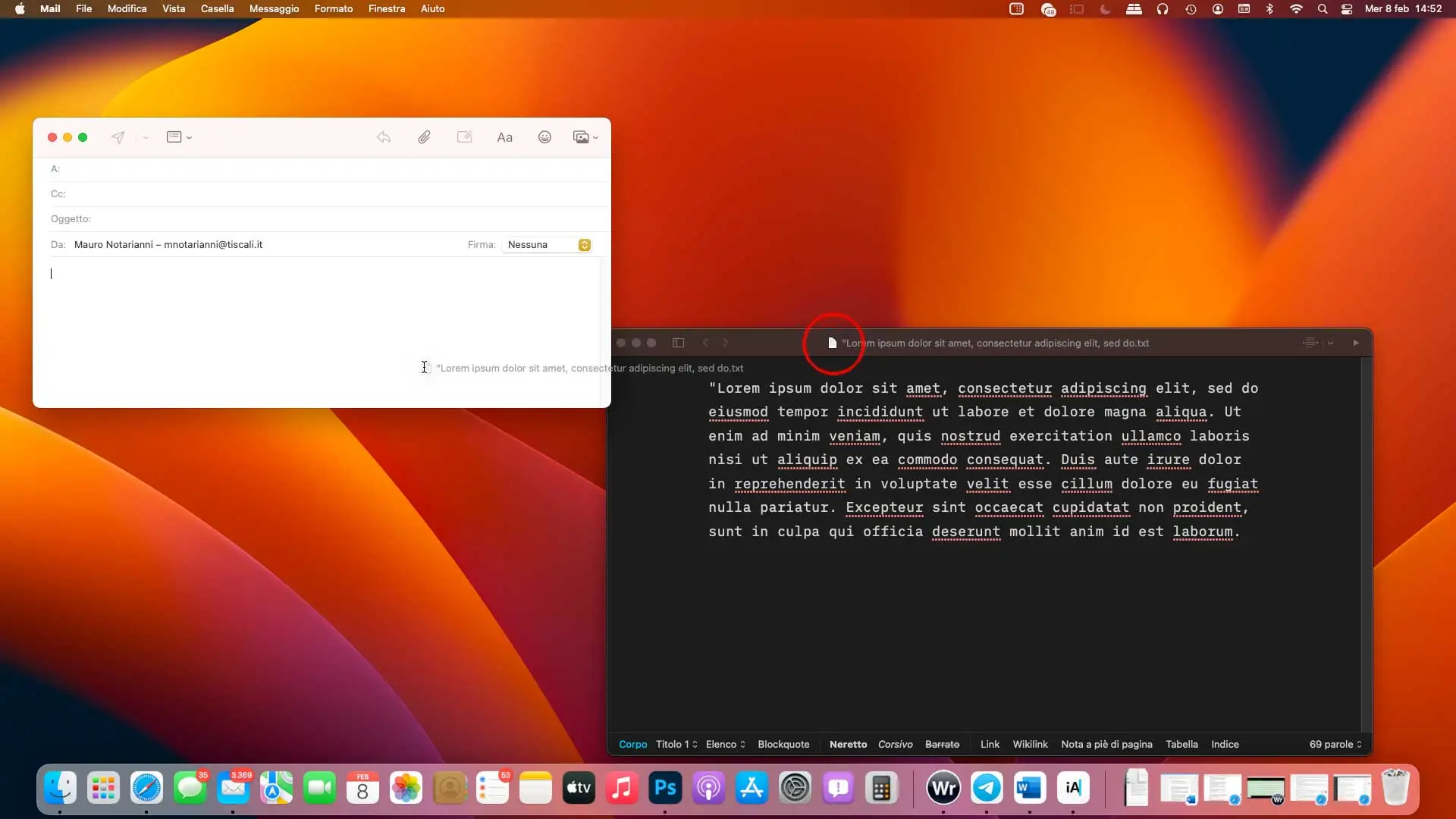Image resolution: width=1456 pixels, height=819 pixels.
Task: Open the emoji picker smiley icon
Action: click(x=544, y=137)
